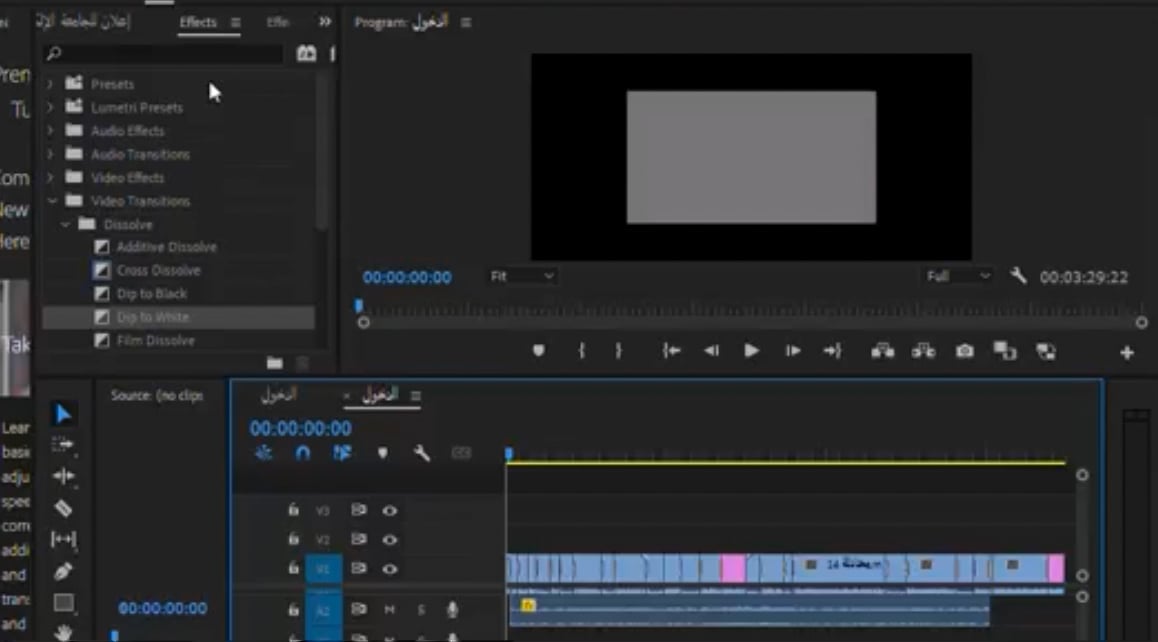Click the Lift button
1158x642 pixels.
883,351
